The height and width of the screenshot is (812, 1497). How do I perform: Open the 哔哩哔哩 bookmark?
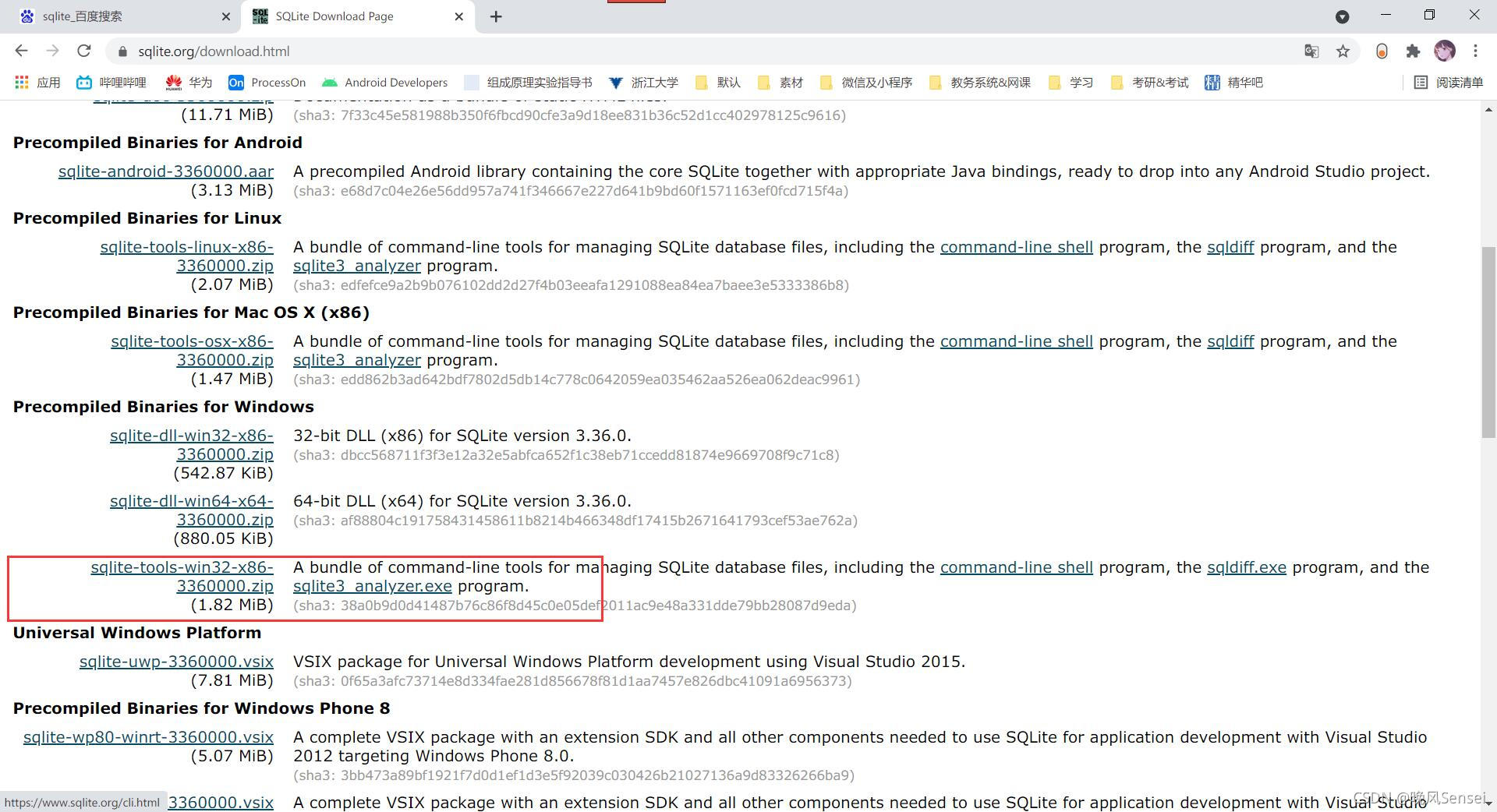[x=111, y=83]
